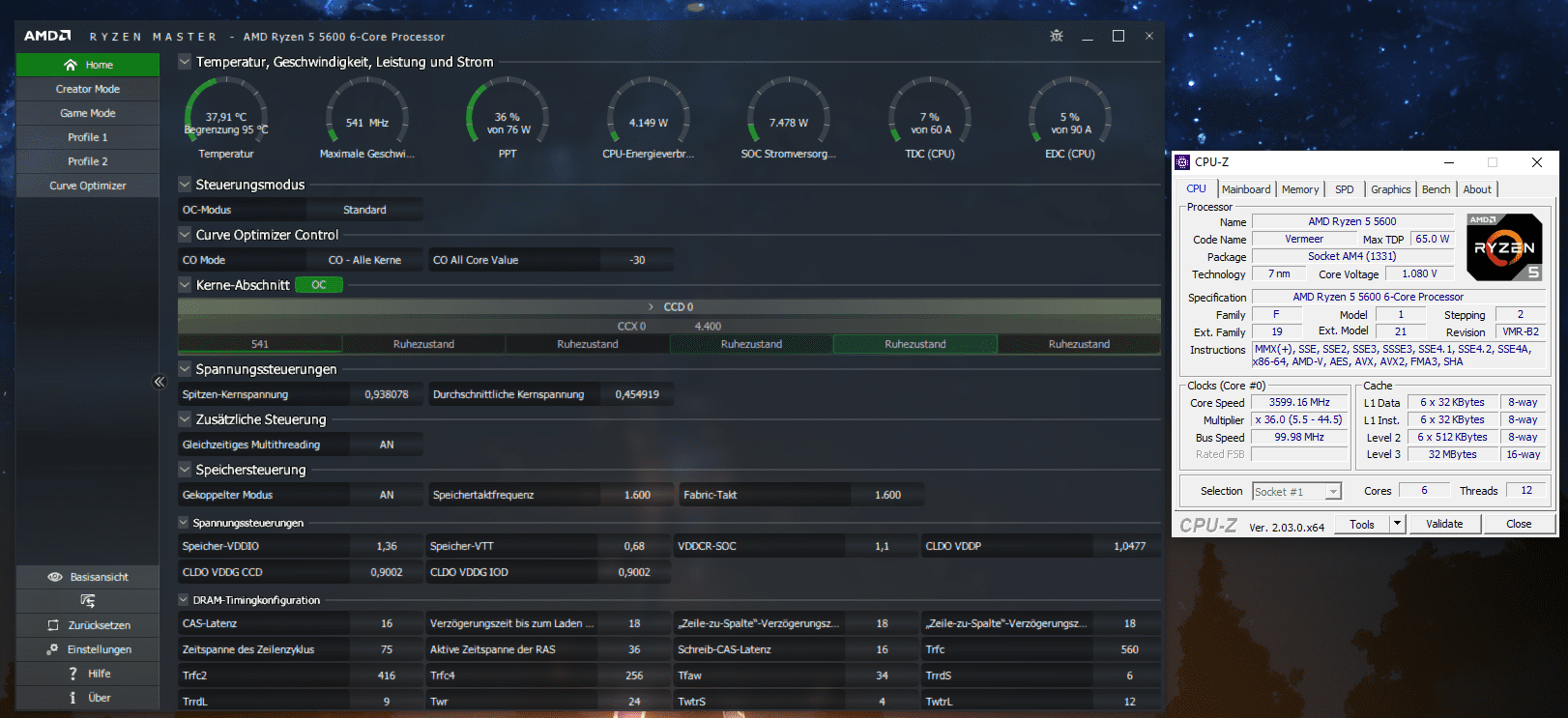Switch to the Graphics tab in CPU-Z
Viewport: 1568px width, 718px height.
[x=1391, y=189]
